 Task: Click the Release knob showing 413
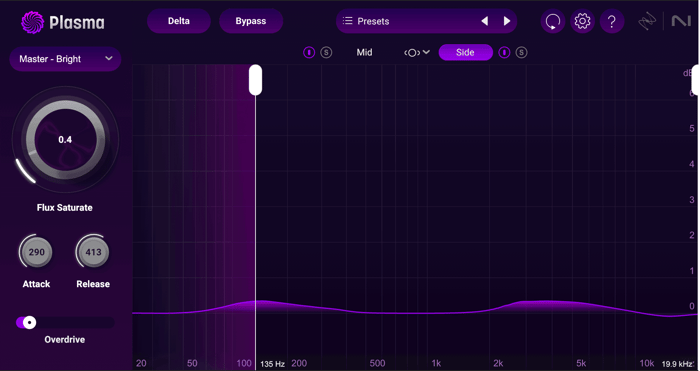coord(93,252)
